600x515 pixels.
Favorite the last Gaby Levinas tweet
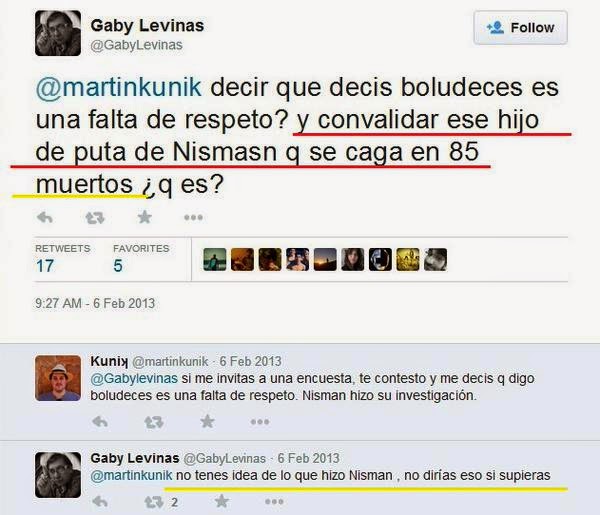pos(222,501)
